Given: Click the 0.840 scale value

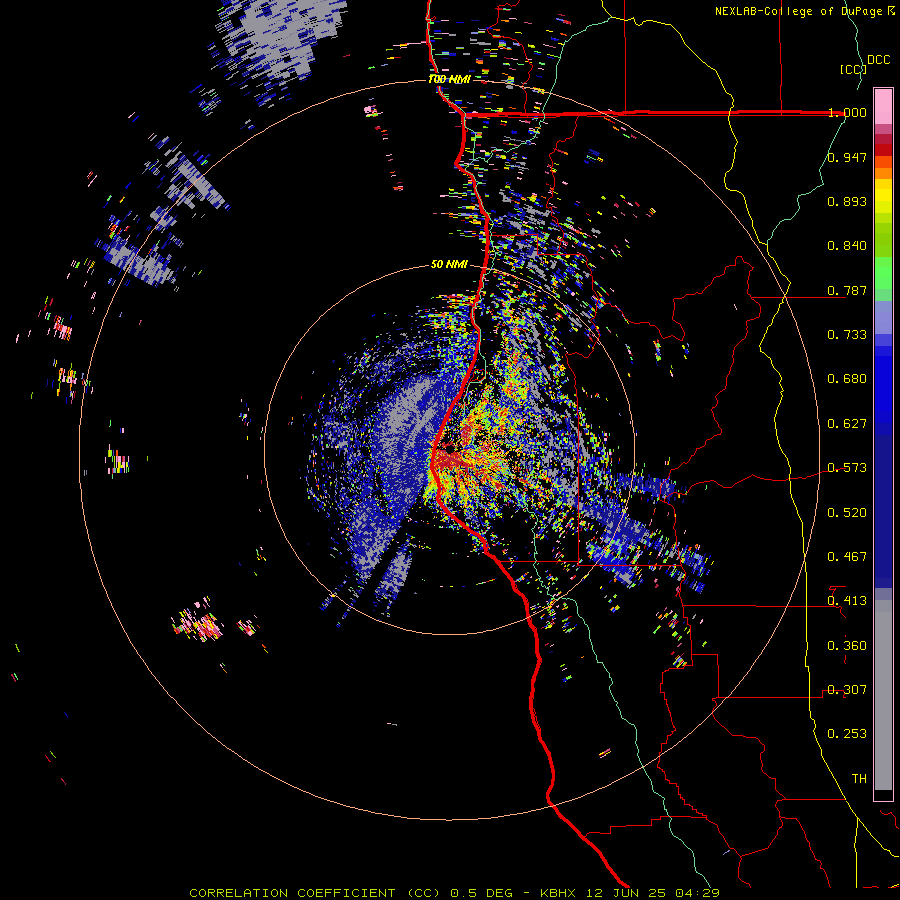Looking at the screenshot, I should pyautogui.click(x=847, y=246).
